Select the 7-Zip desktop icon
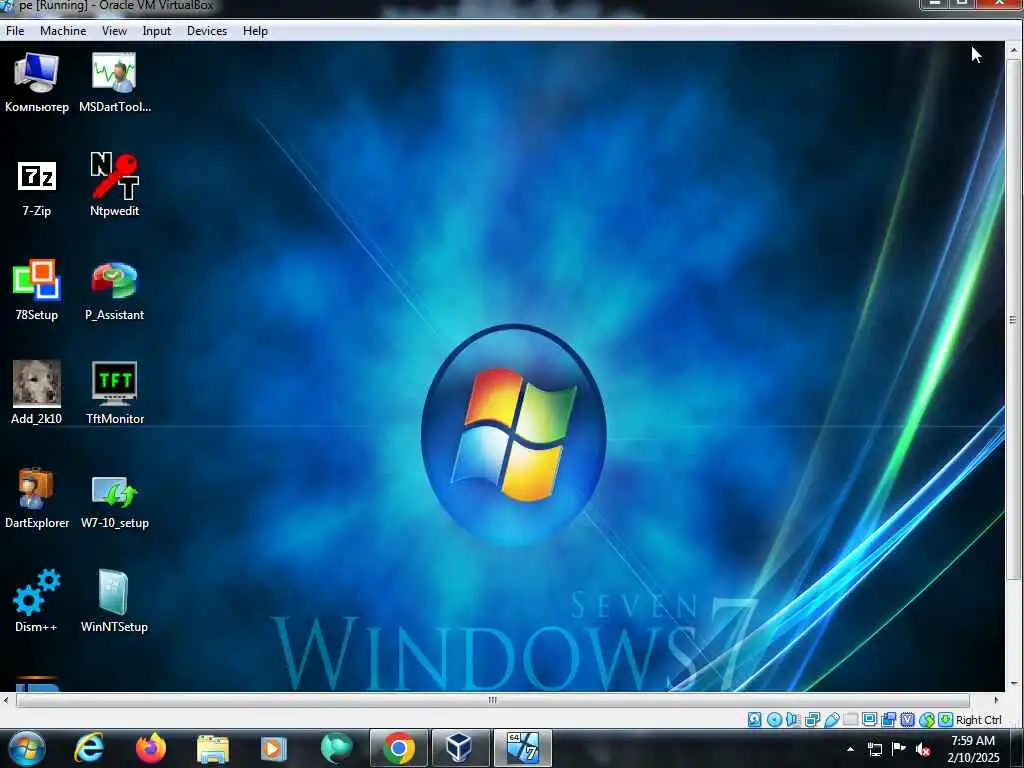 (x=37, y=187)
